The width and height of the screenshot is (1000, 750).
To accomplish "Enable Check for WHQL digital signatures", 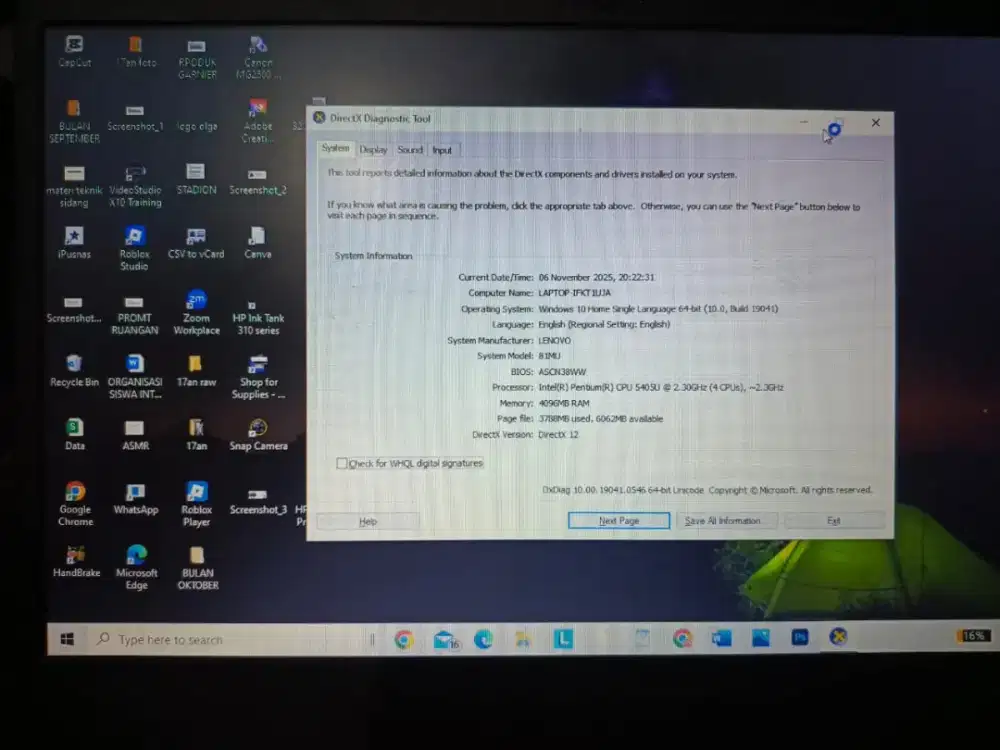I will pos(343,463).
